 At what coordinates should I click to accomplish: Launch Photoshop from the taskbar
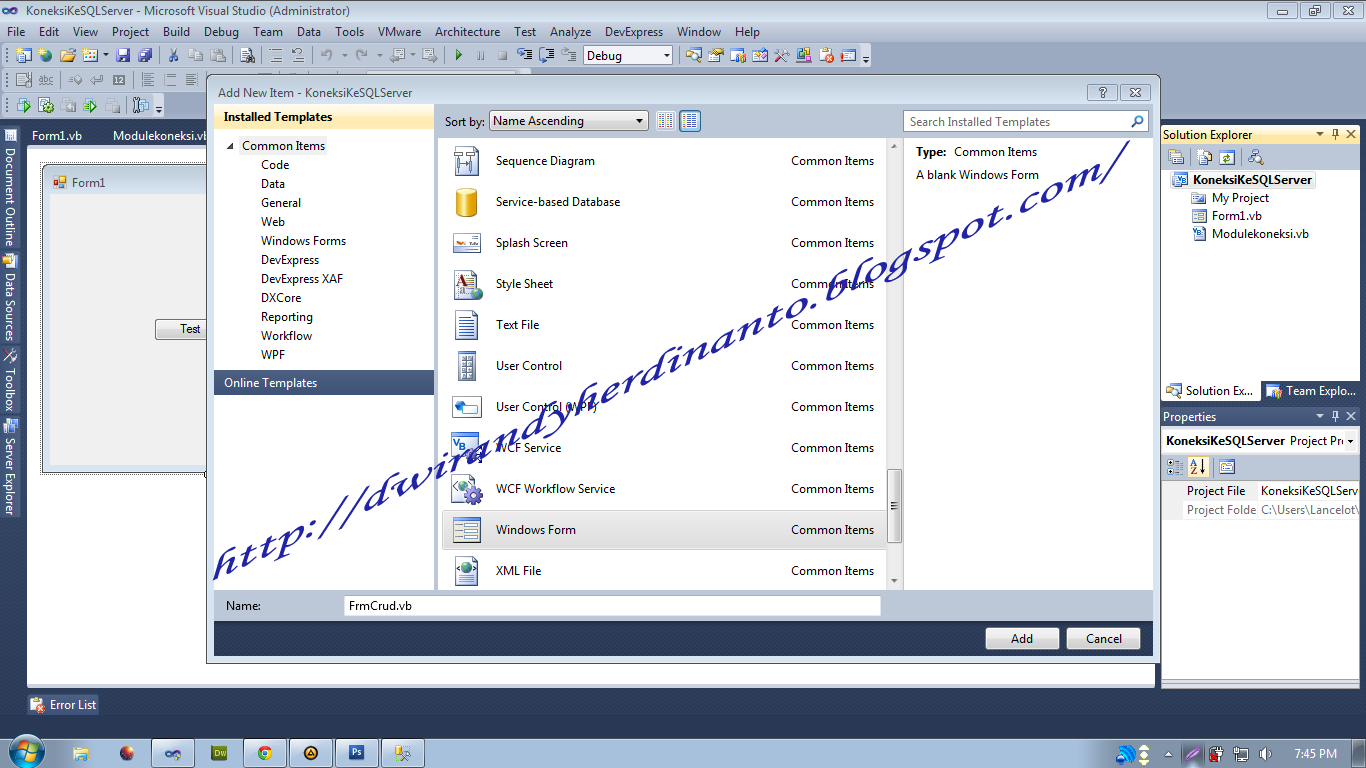click(356, 752)
